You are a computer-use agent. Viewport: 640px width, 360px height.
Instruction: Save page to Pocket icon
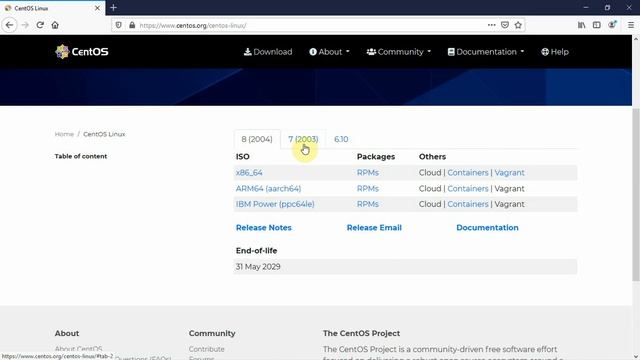coord(505,25)
